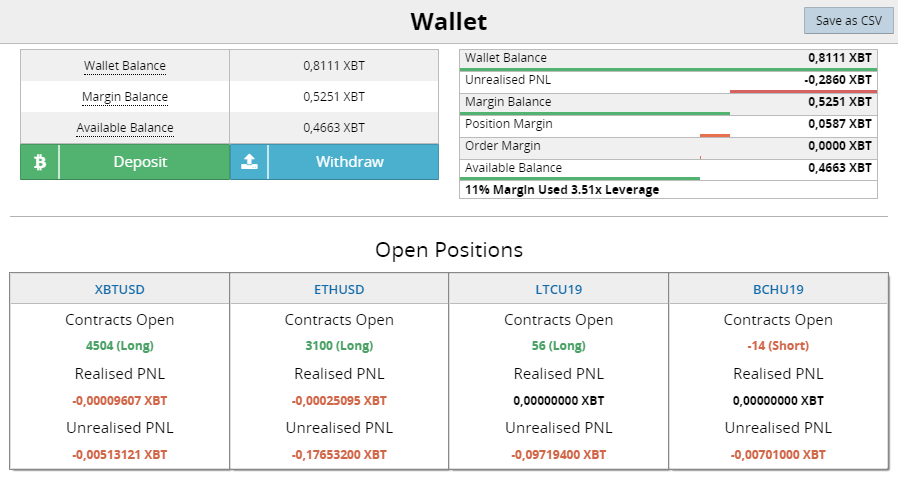Click the Bitcoin icon on the Deposit button
The height and width of the screenshot is (495, 898).
pos(40,162)
